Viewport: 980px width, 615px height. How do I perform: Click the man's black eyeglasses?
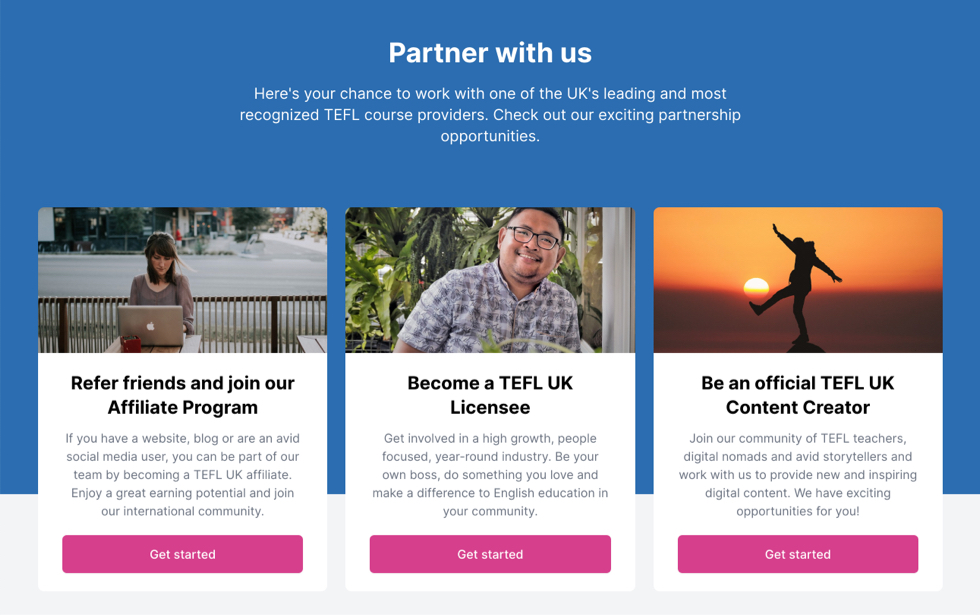coord(533,238)
